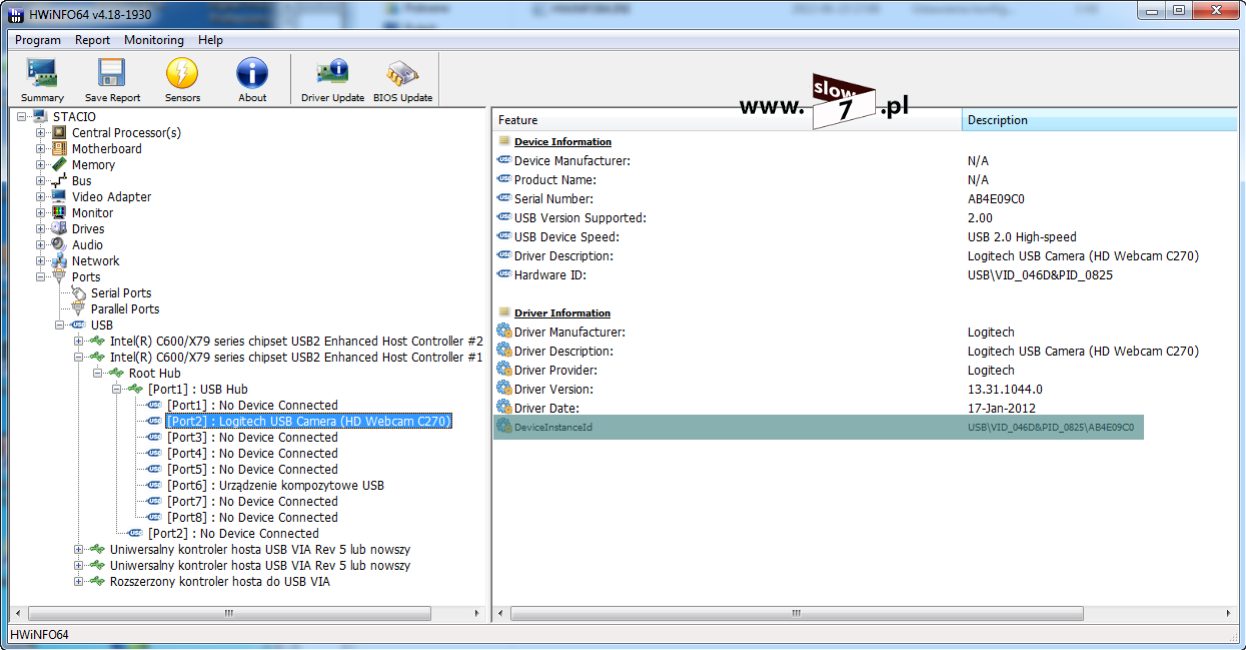Expand the Rozszerzony kontroler hosta node
This screenshot has width=1246, height=650.
coord(79,581)
